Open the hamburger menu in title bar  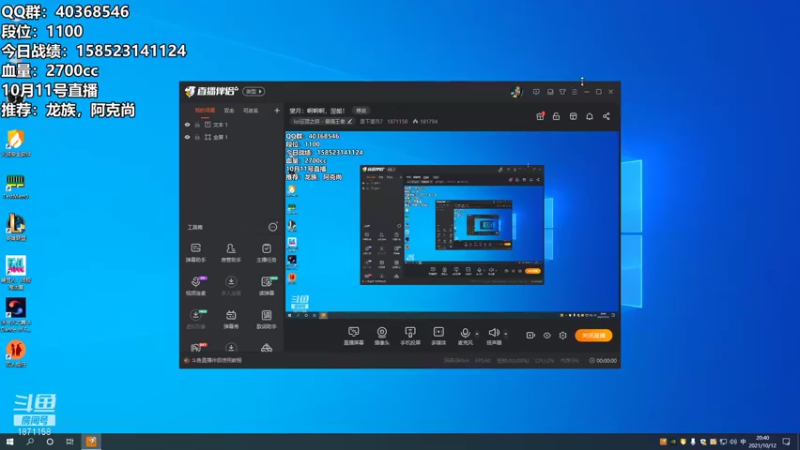pyautogui.click(x=574, y=92)
